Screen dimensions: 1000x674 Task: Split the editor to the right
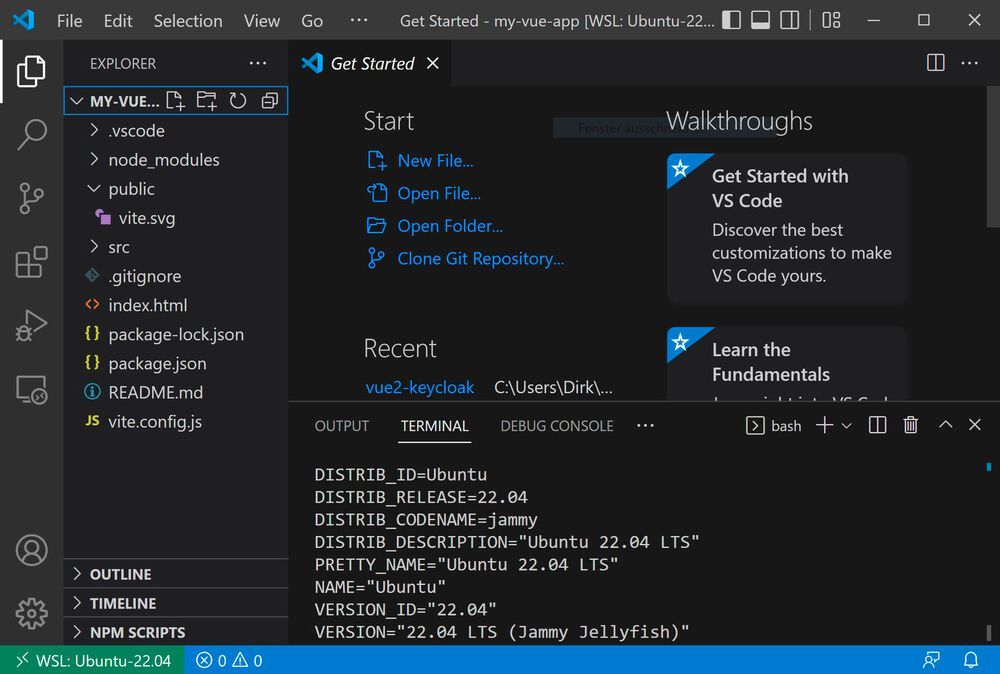935,62
